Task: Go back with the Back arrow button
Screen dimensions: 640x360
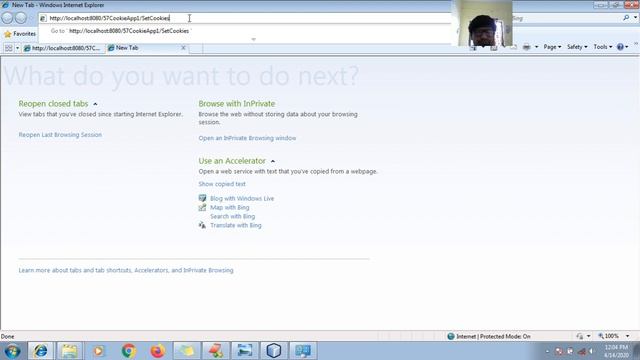Action: (7, 18)
